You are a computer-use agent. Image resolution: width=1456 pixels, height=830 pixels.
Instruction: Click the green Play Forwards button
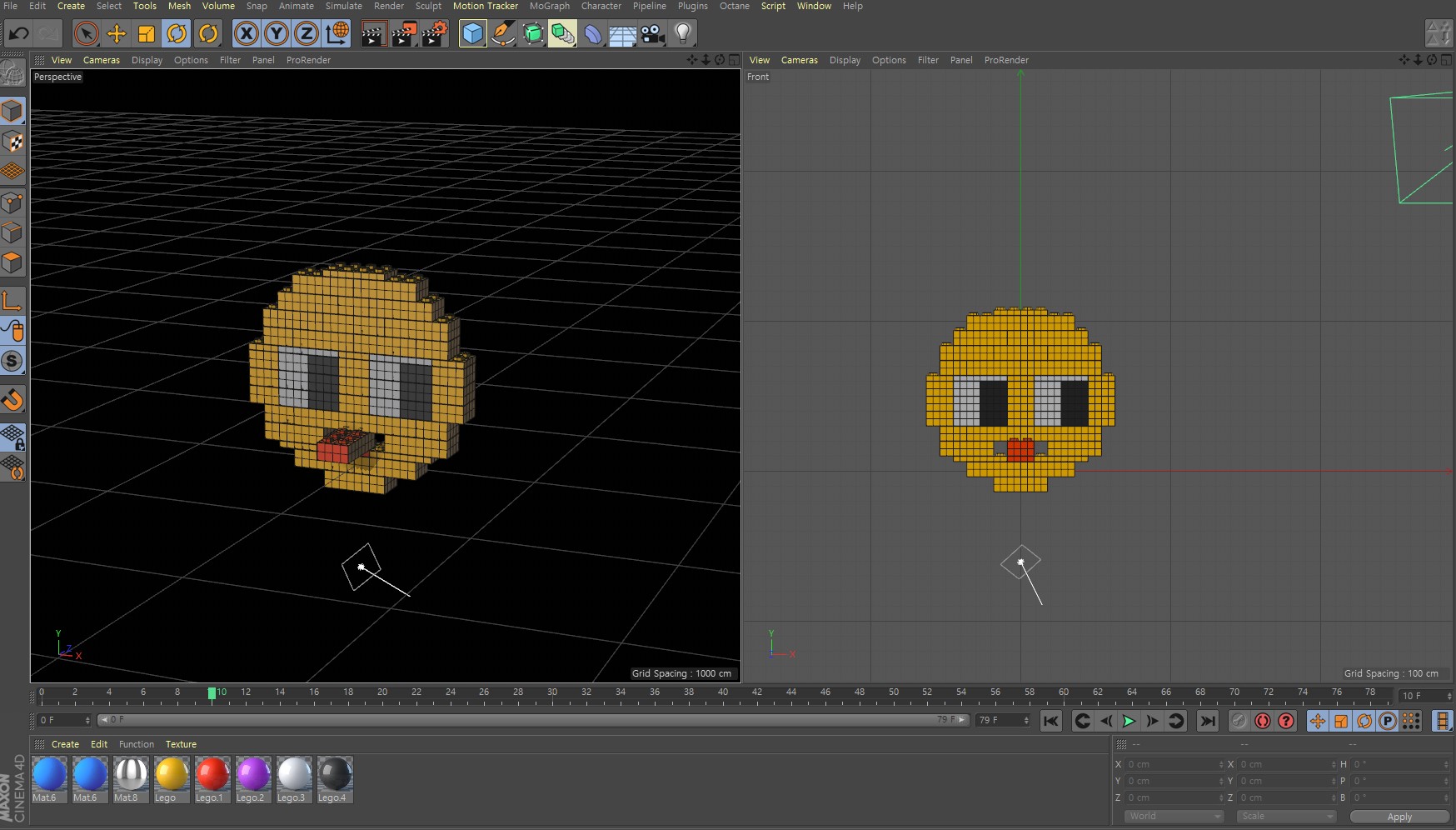[1129, 721]
